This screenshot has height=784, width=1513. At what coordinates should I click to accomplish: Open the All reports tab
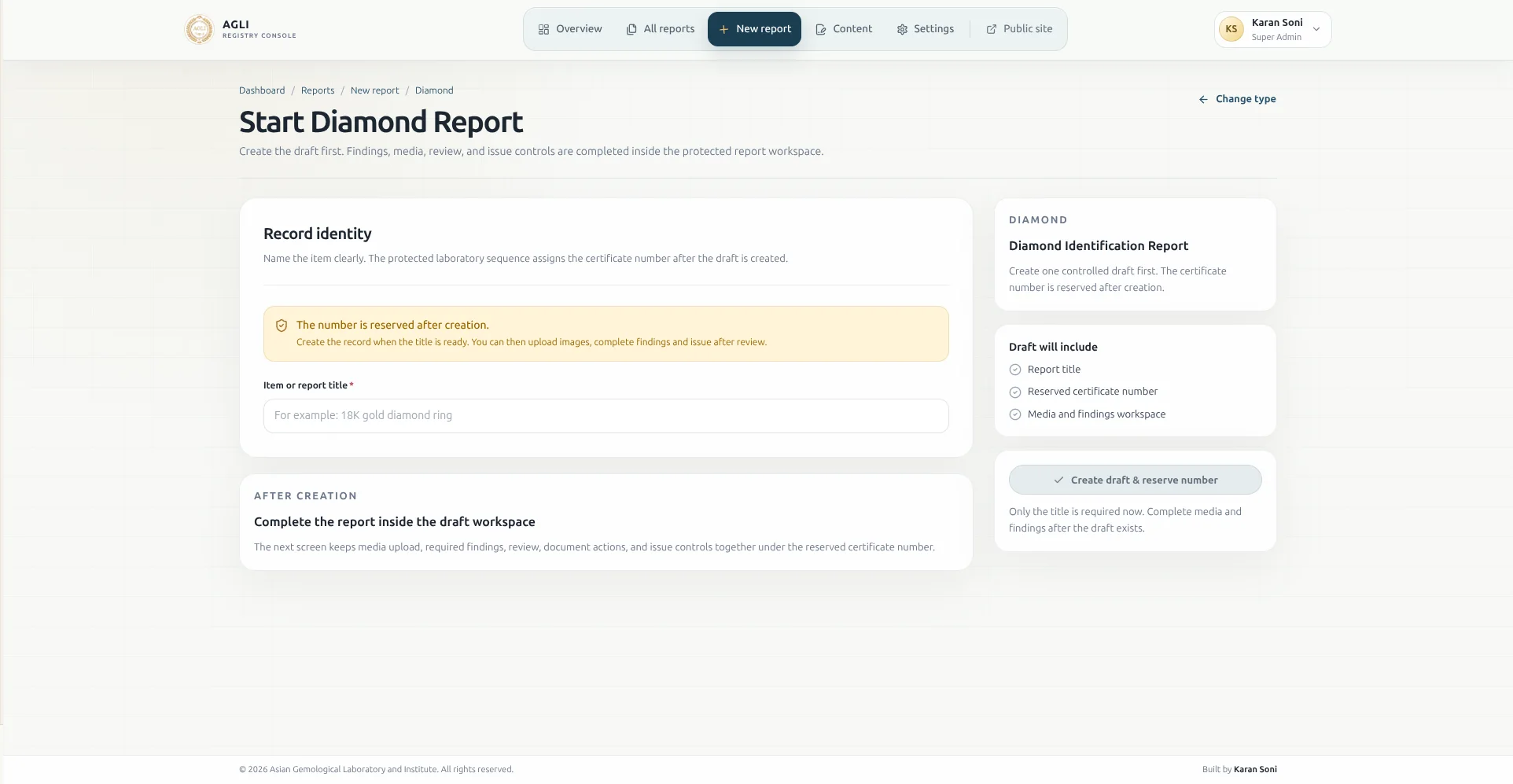(x=661, y=29)
